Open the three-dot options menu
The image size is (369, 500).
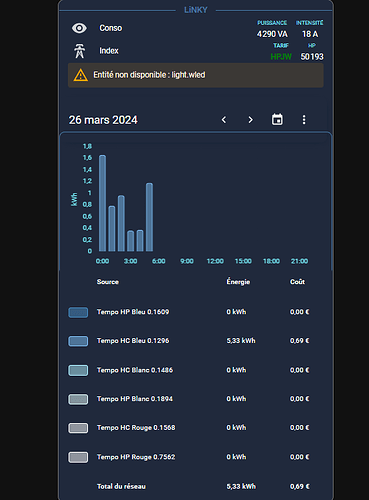click(304, 120)
